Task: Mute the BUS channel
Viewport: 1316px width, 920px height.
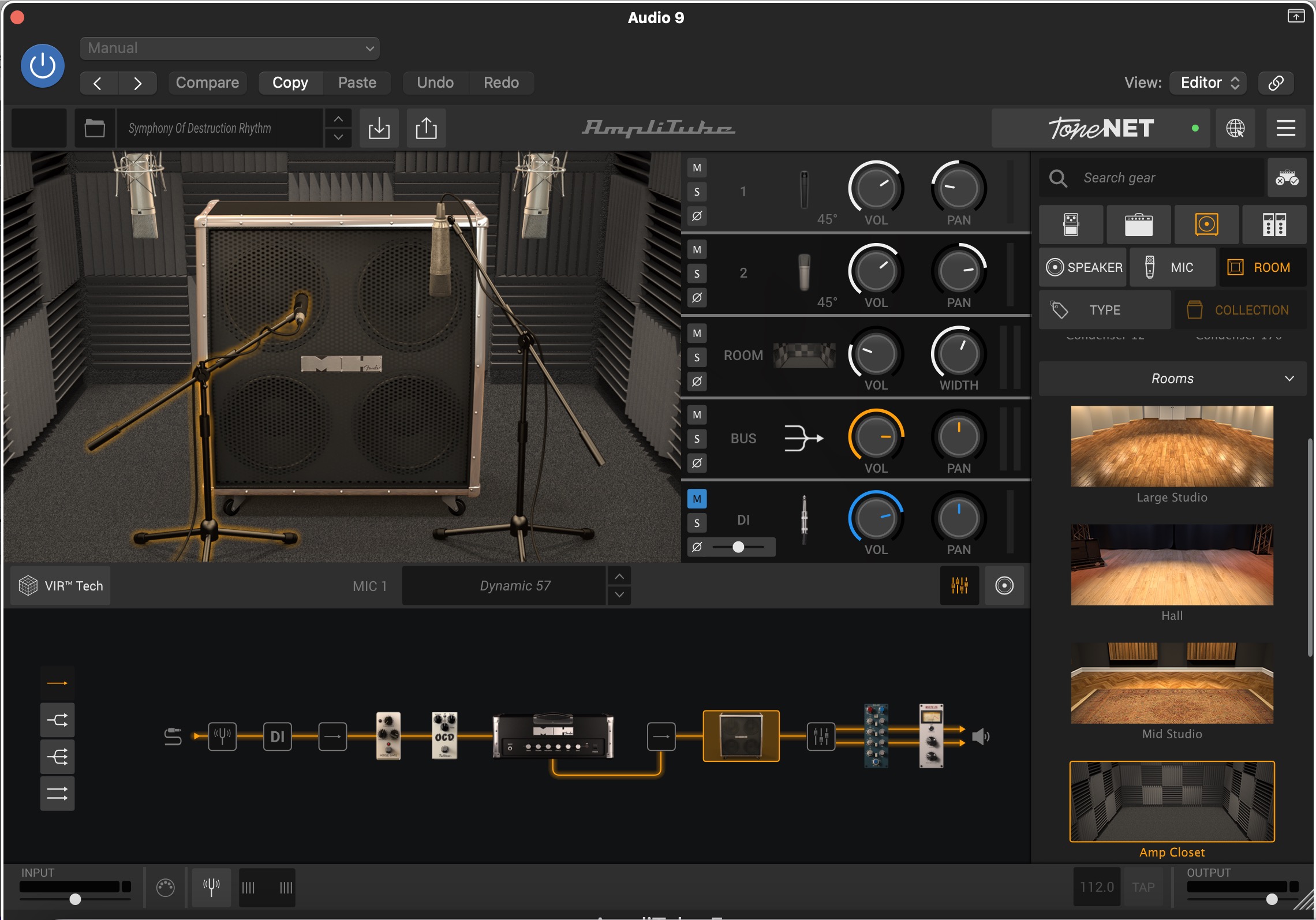Action: [x=697, y=415]
